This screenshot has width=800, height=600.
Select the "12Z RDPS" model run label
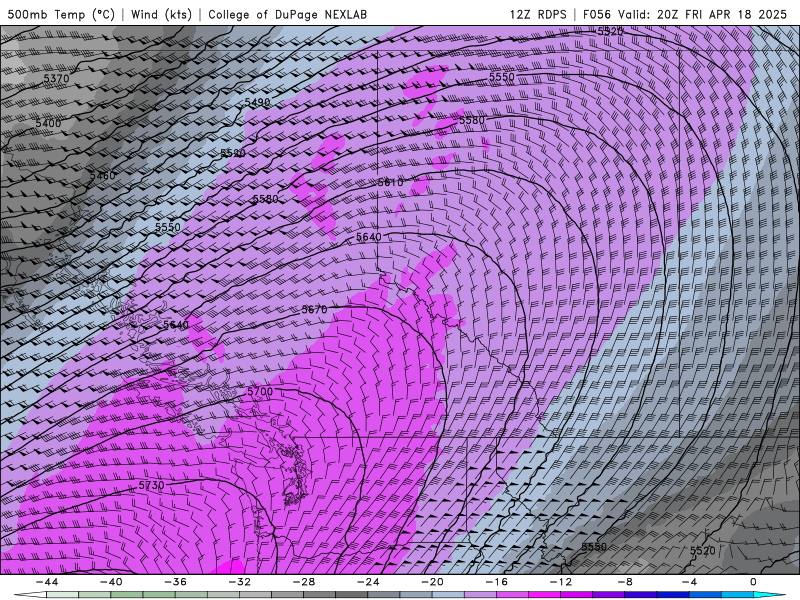[x=538, y=14]
